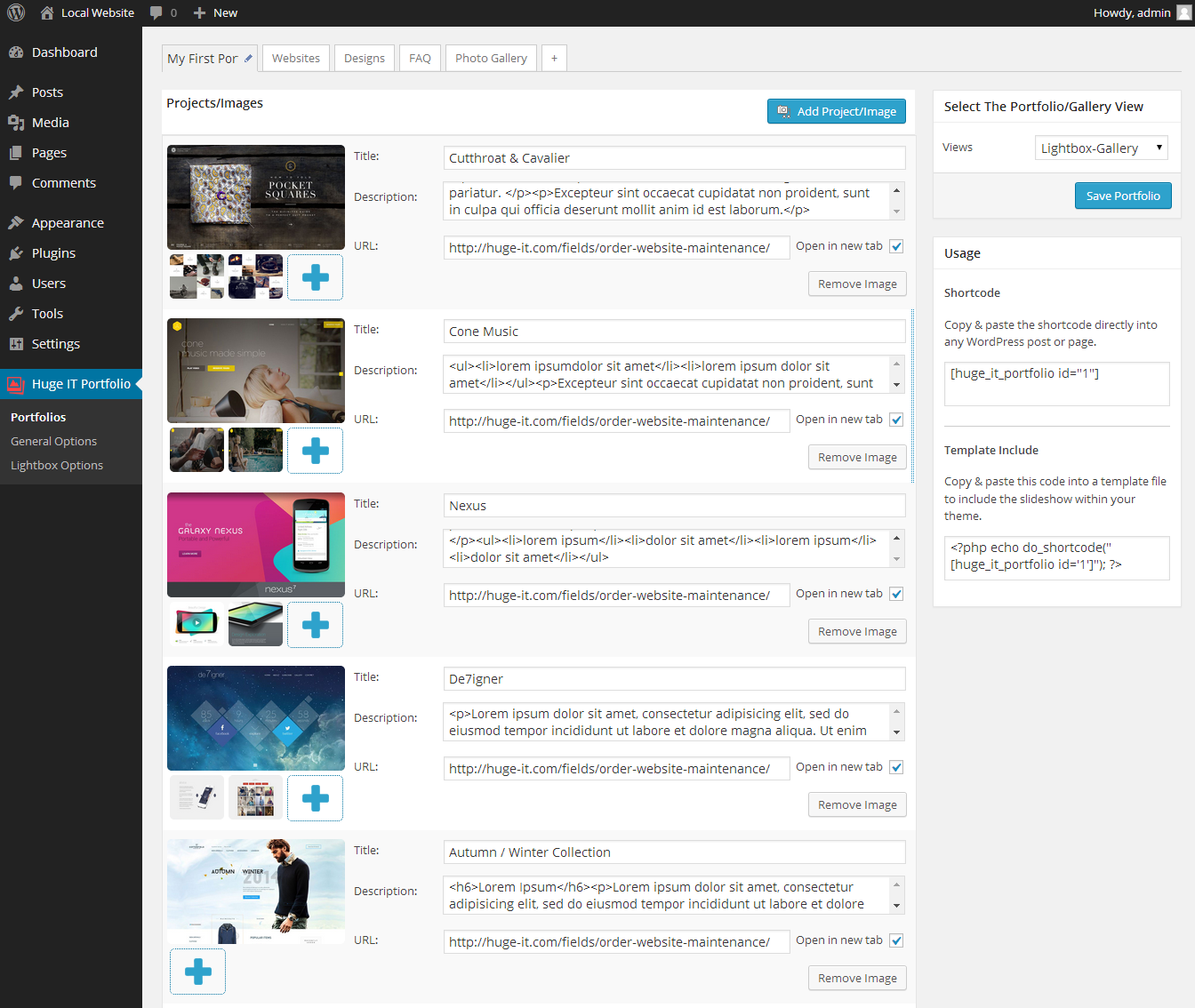Select the tablet small thumbnail under Nexus
Screen dimensions: 1195x1008
tap(255, 624)
